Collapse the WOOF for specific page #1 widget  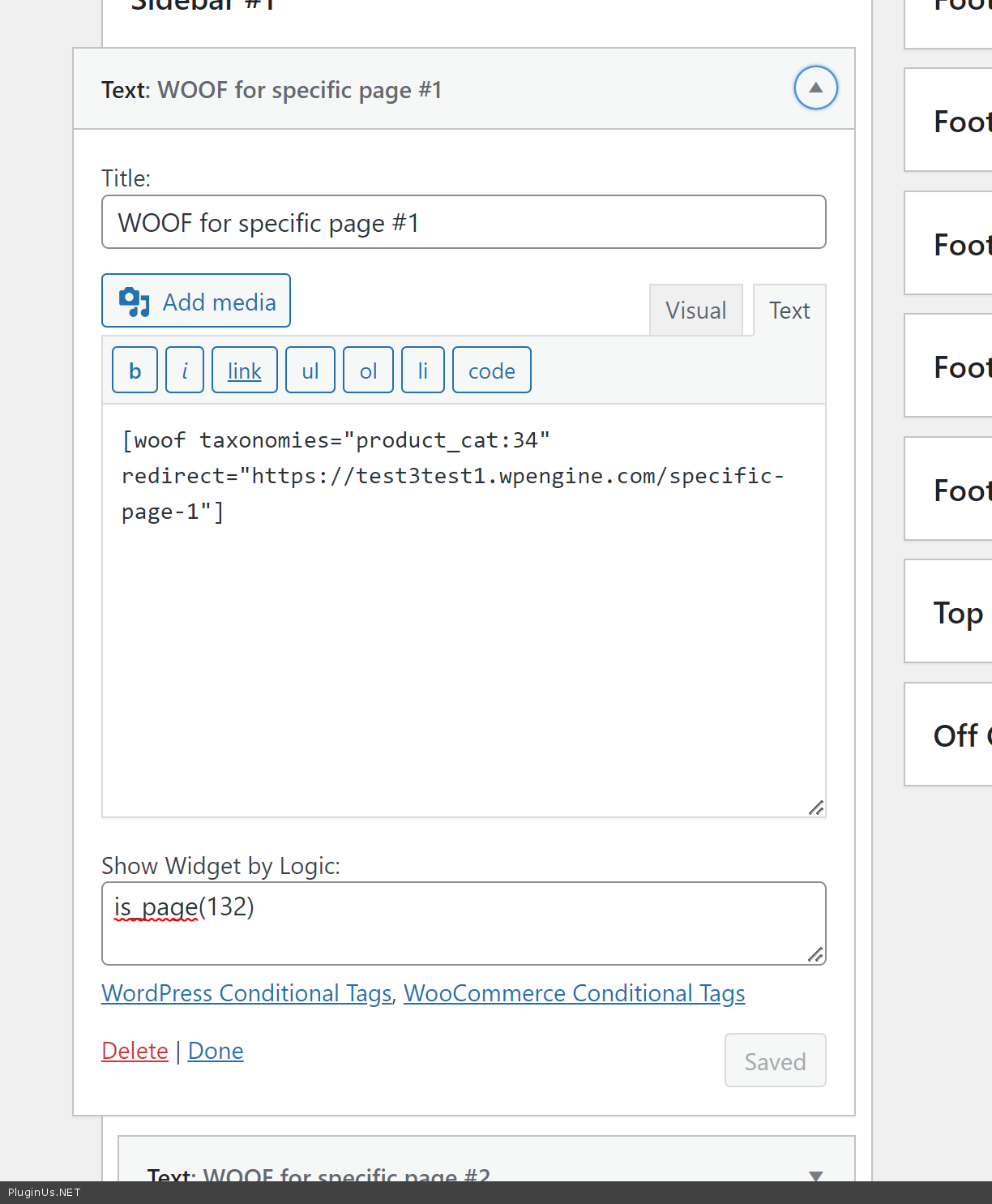coord(815,88)
